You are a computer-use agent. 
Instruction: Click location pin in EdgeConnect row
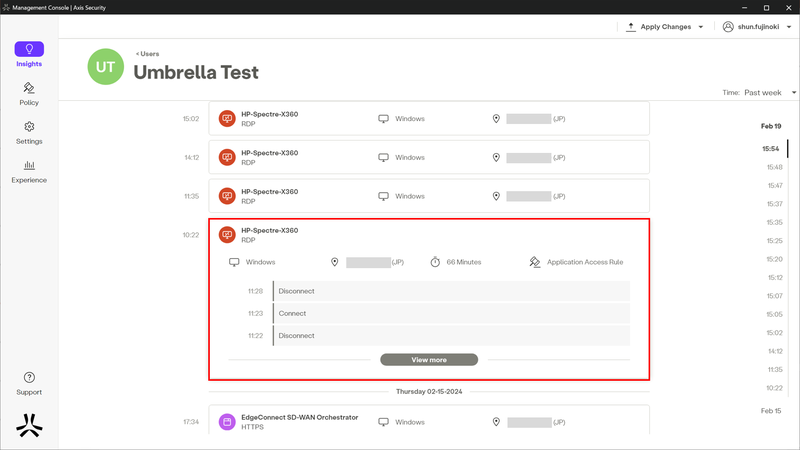(496, 422)
